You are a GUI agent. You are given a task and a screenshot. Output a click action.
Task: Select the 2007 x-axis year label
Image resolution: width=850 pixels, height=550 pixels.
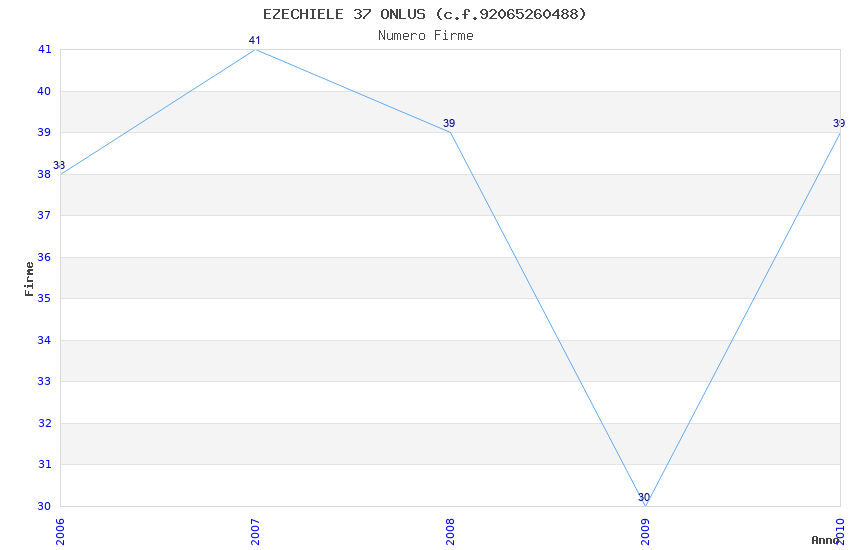[x=255, y=532]
